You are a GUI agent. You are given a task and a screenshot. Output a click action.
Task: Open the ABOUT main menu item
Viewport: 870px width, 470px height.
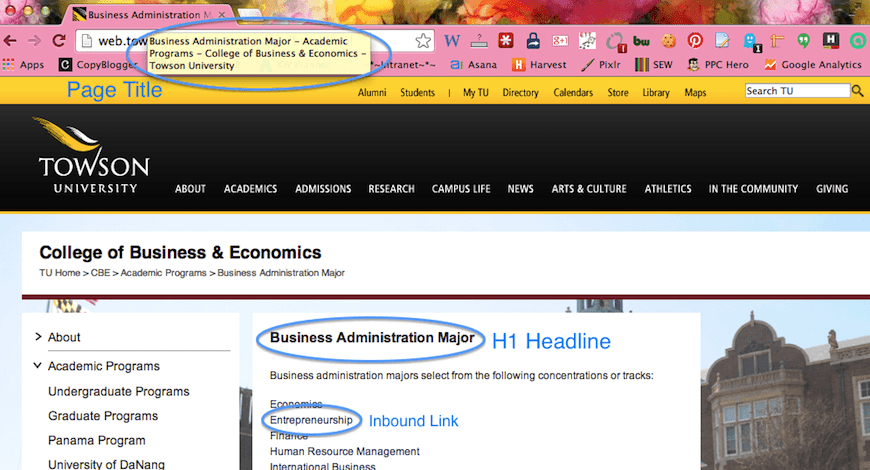point(190,189)
